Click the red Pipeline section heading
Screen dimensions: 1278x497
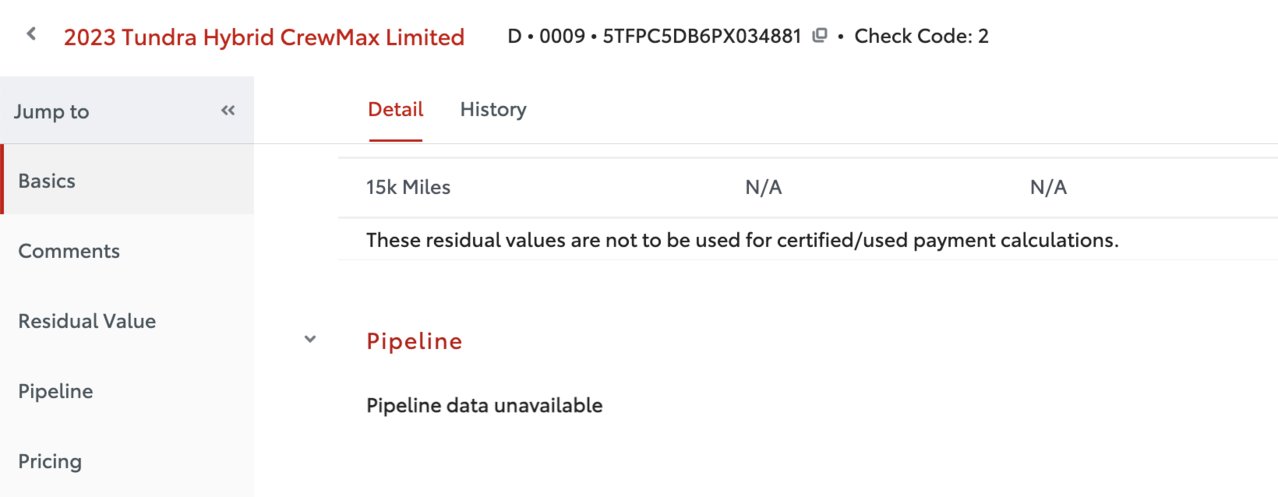414,341
